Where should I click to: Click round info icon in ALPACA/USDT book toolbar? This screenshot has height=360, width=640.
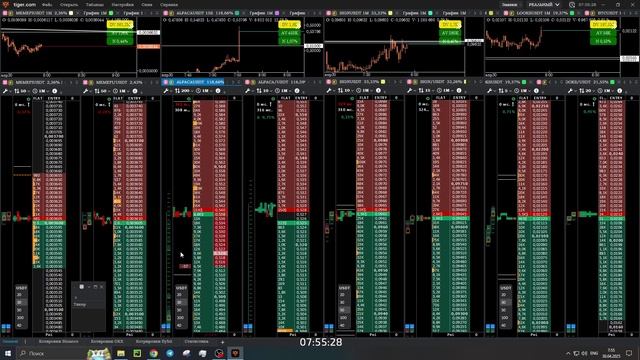click(297, 91)
